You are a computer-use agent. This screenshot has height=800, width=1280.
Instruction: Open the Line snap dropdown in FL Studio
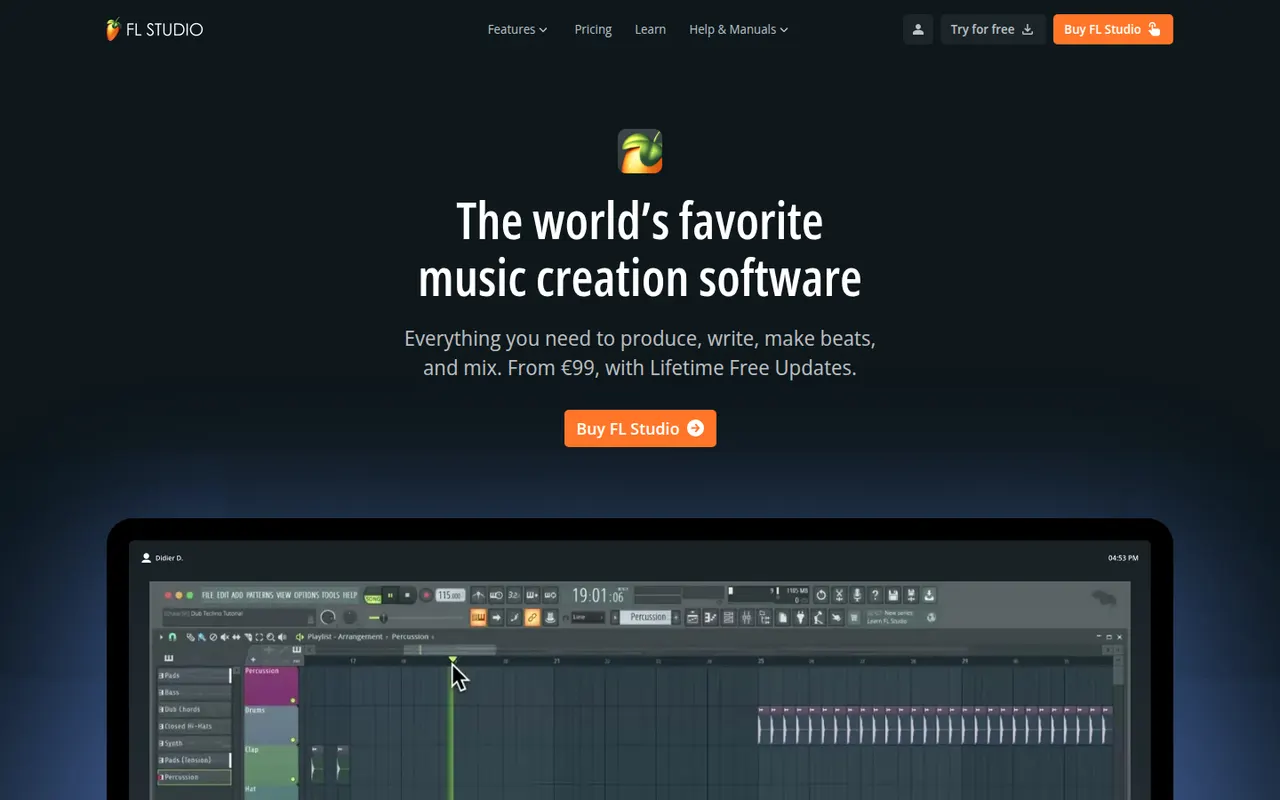tap(588, 617)
